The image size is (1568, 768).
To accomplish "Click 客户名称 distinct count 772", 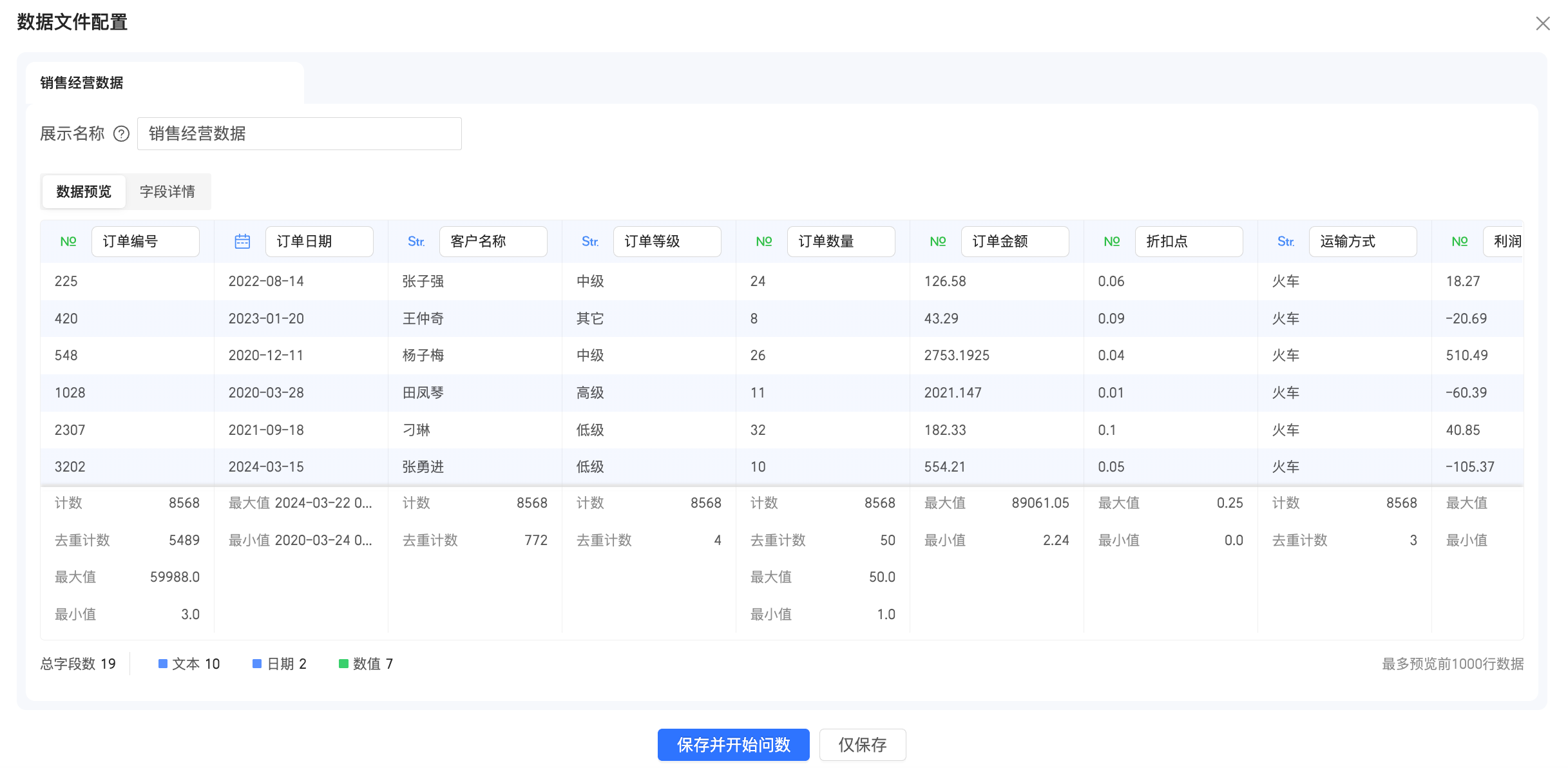I will [x=536, y=541].
